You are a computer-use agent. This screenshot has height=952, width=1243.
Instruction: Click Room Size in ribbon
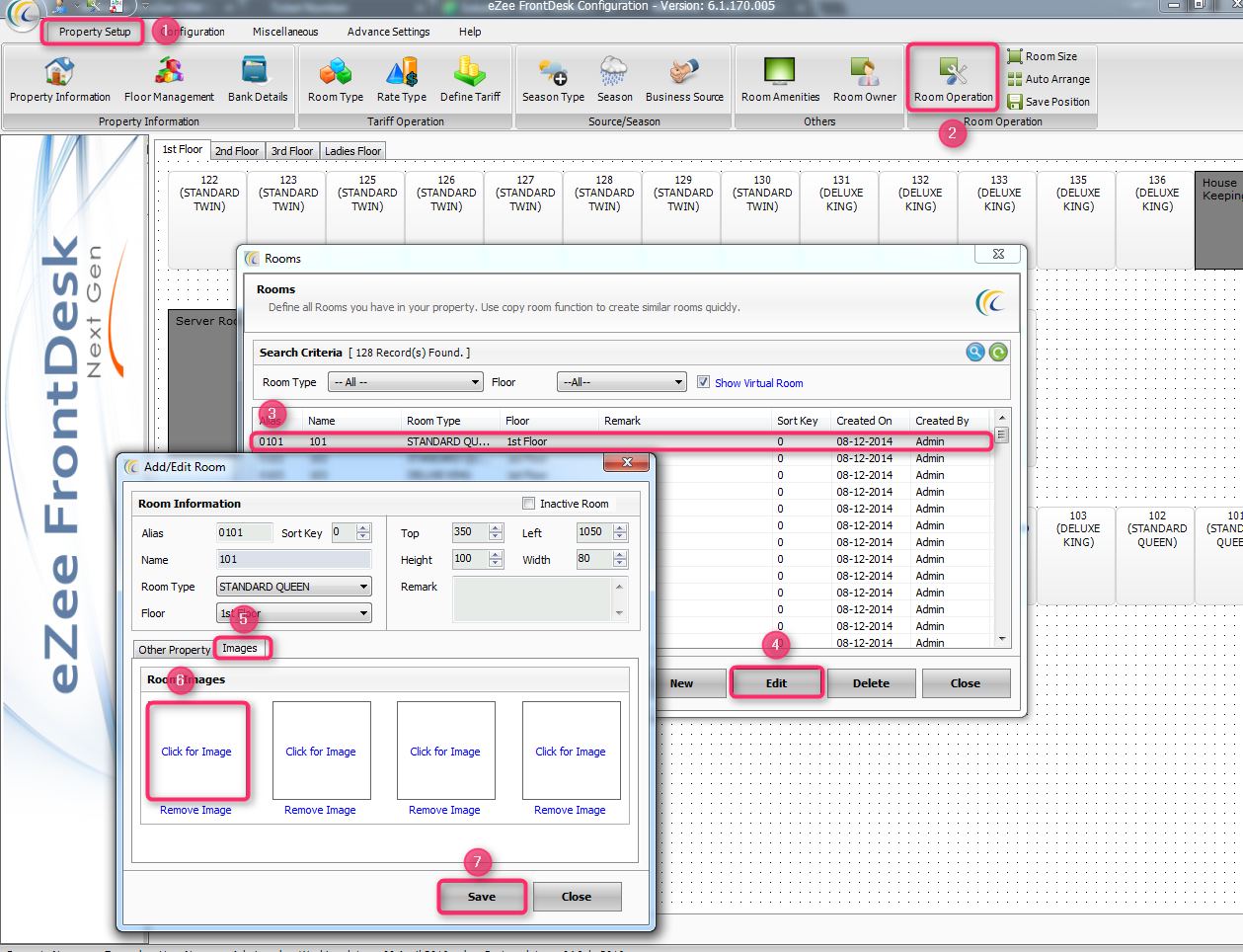click(x=1043, y=56)
